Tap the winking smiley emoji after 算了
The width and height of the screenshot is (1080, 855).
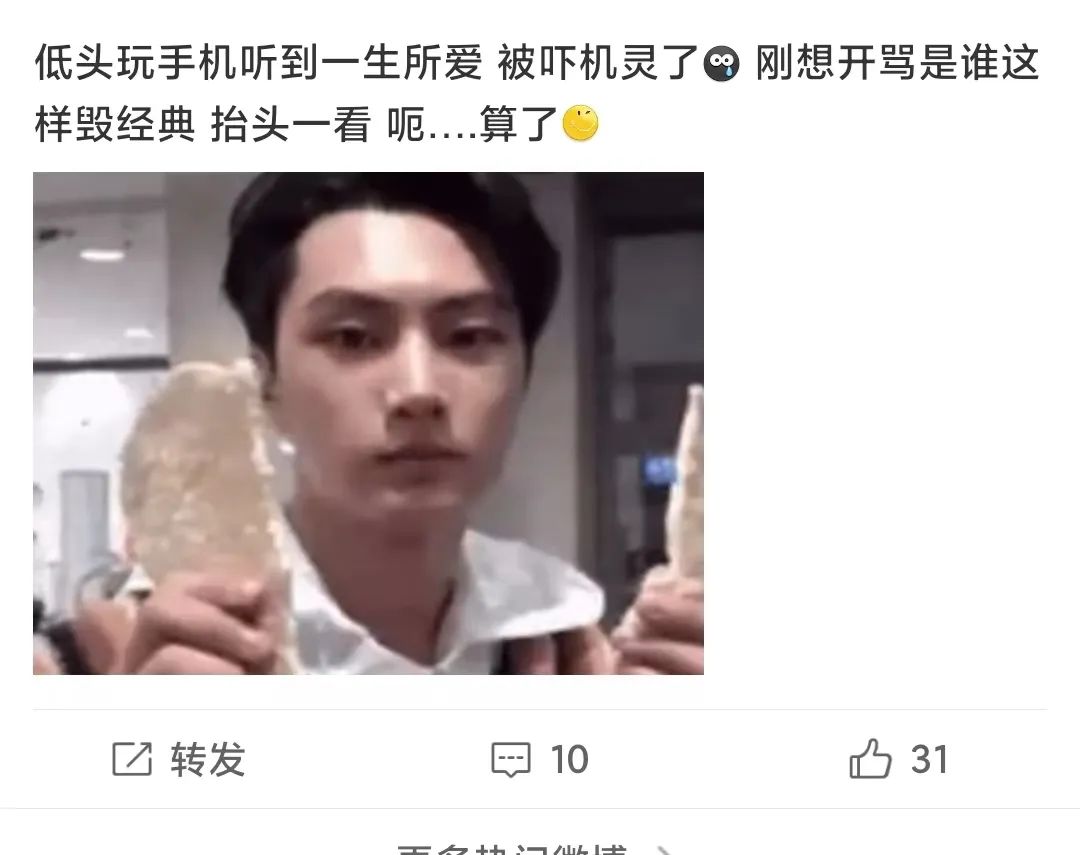click(581, 124)
